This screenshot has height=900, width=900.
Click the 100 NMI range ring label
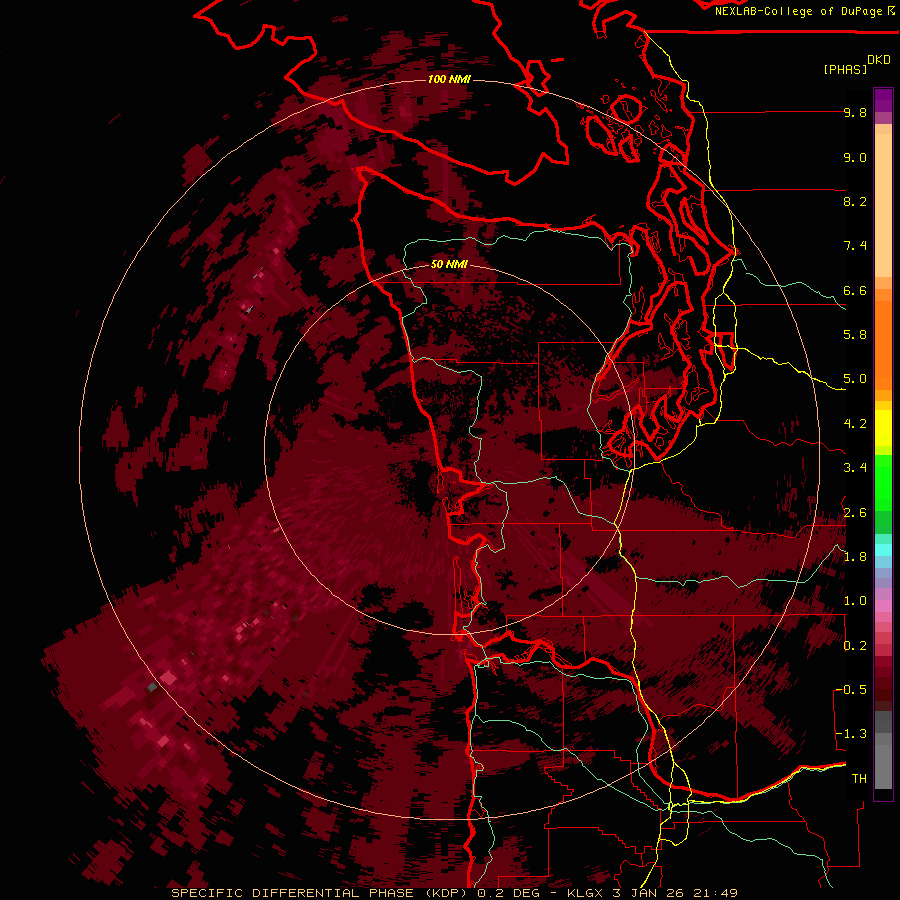449,79
